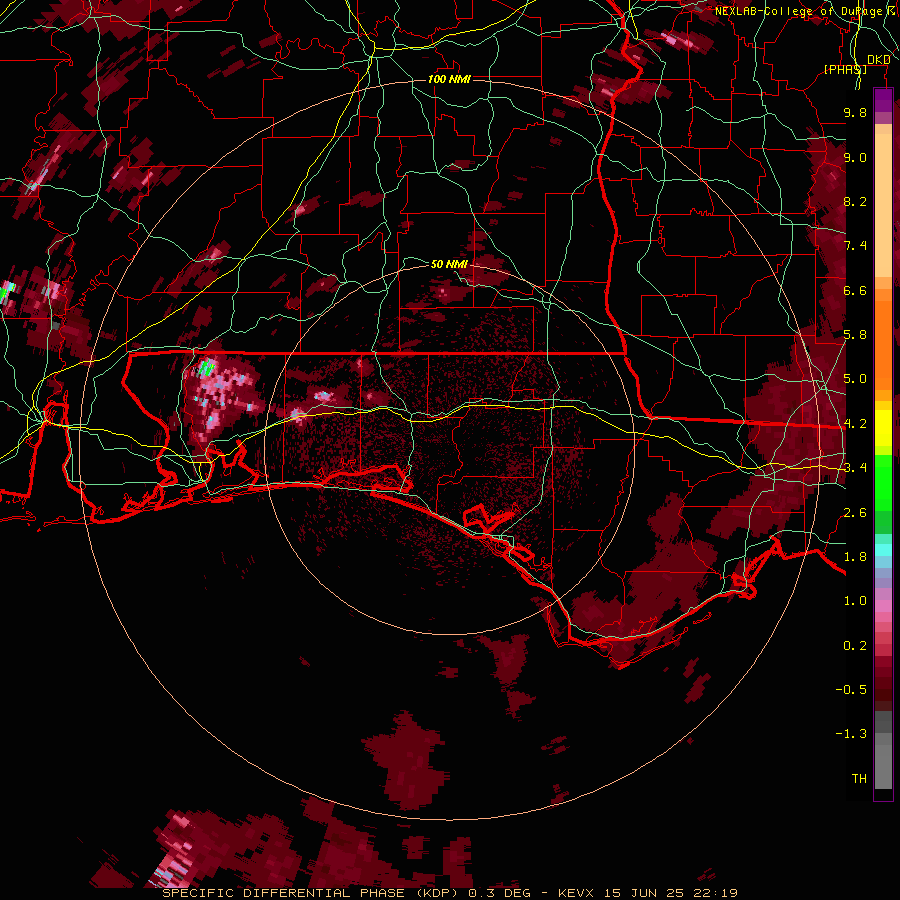Screen dimensions: 900x900
Task: Click the KEVX station identifier
Action: tap(577, 893)
